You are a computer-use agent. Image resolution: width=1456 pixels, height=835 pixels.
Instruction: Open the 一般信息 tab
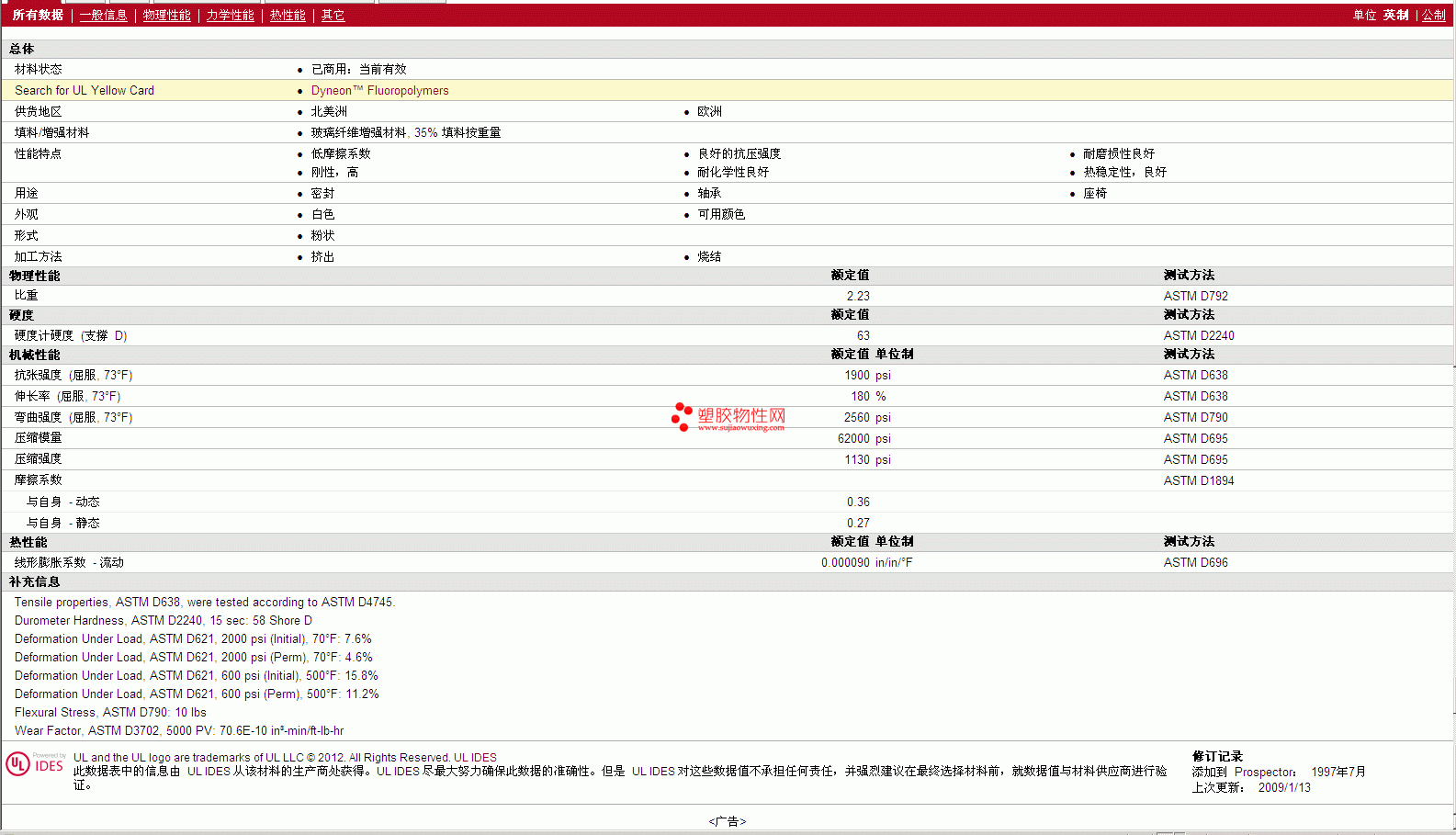104,16
